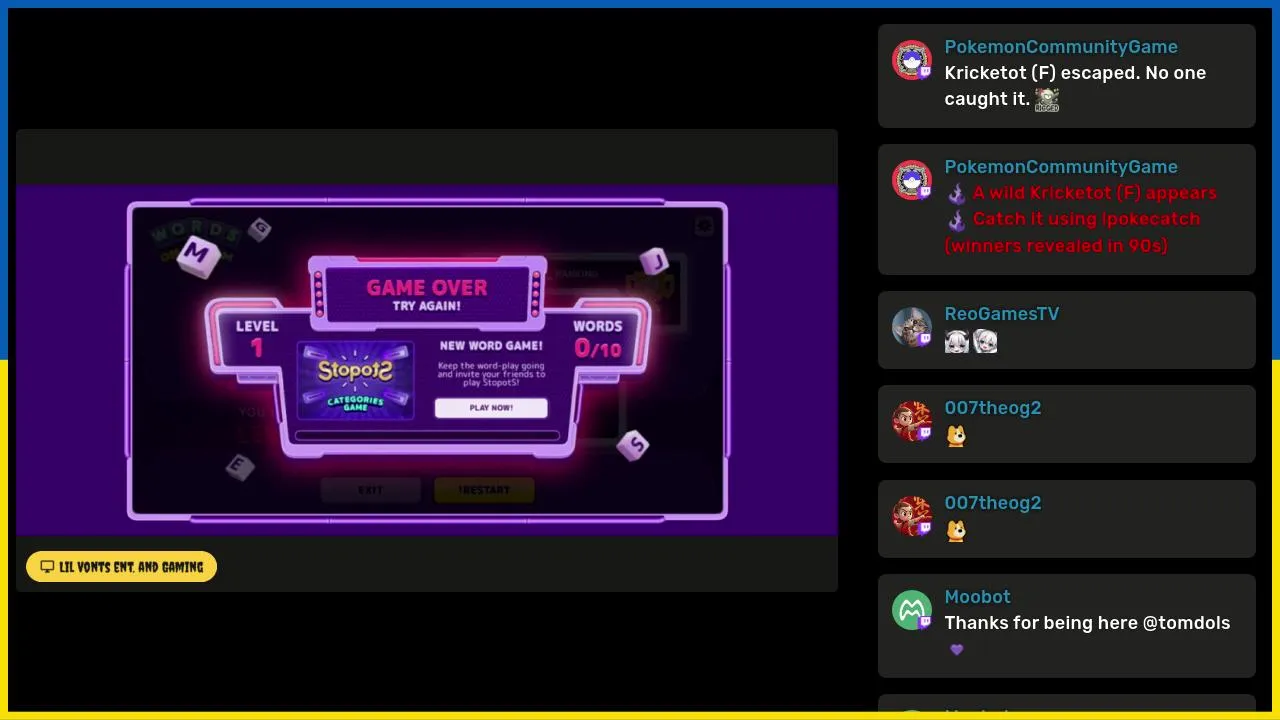Click 'Thanks for being here @tomdols' text
1280x720 pixels.
pos(1087,623)
